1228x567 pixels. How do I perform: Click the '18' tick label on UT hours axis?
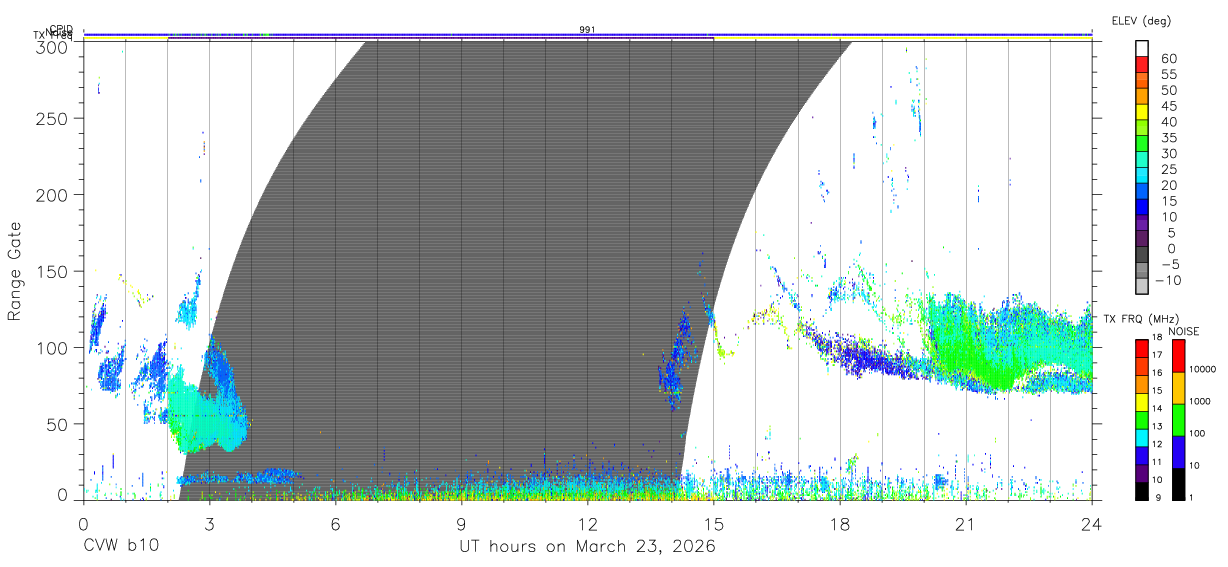tap(839, 523)
